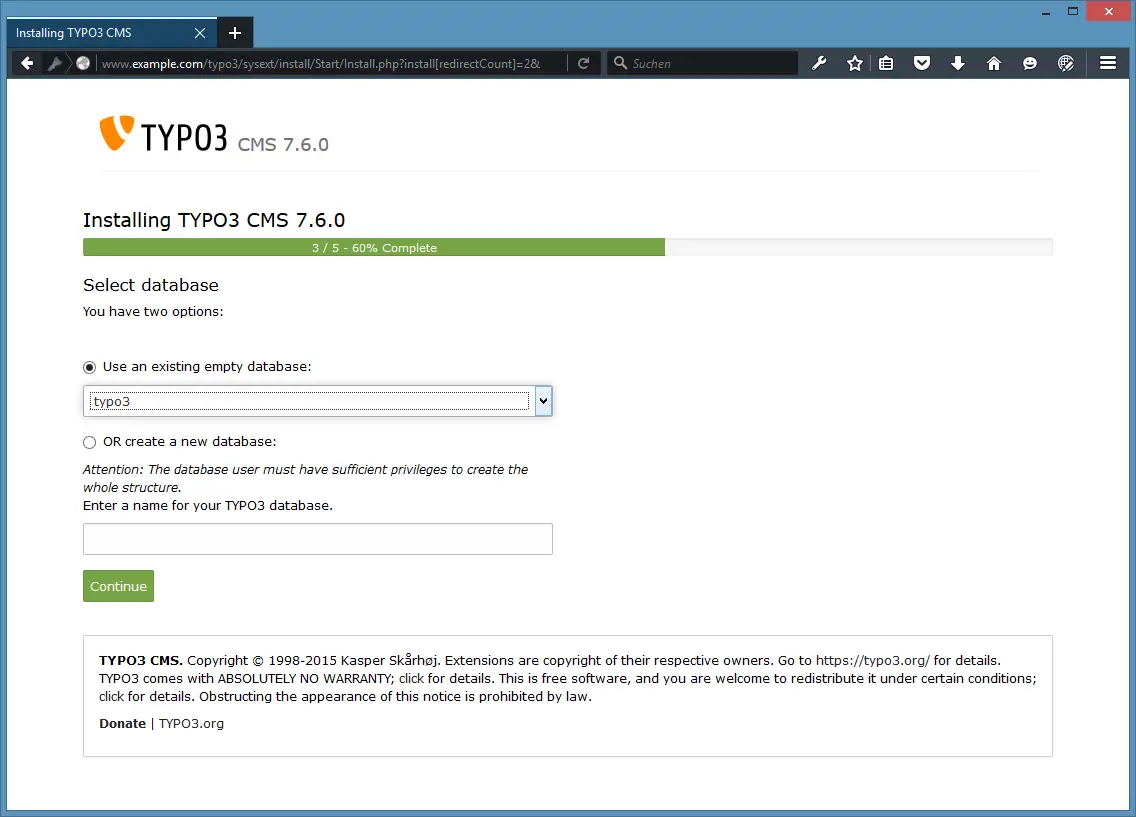
Task: Open the existing database dropdown showing typo3
Action: tap(317, 401)
